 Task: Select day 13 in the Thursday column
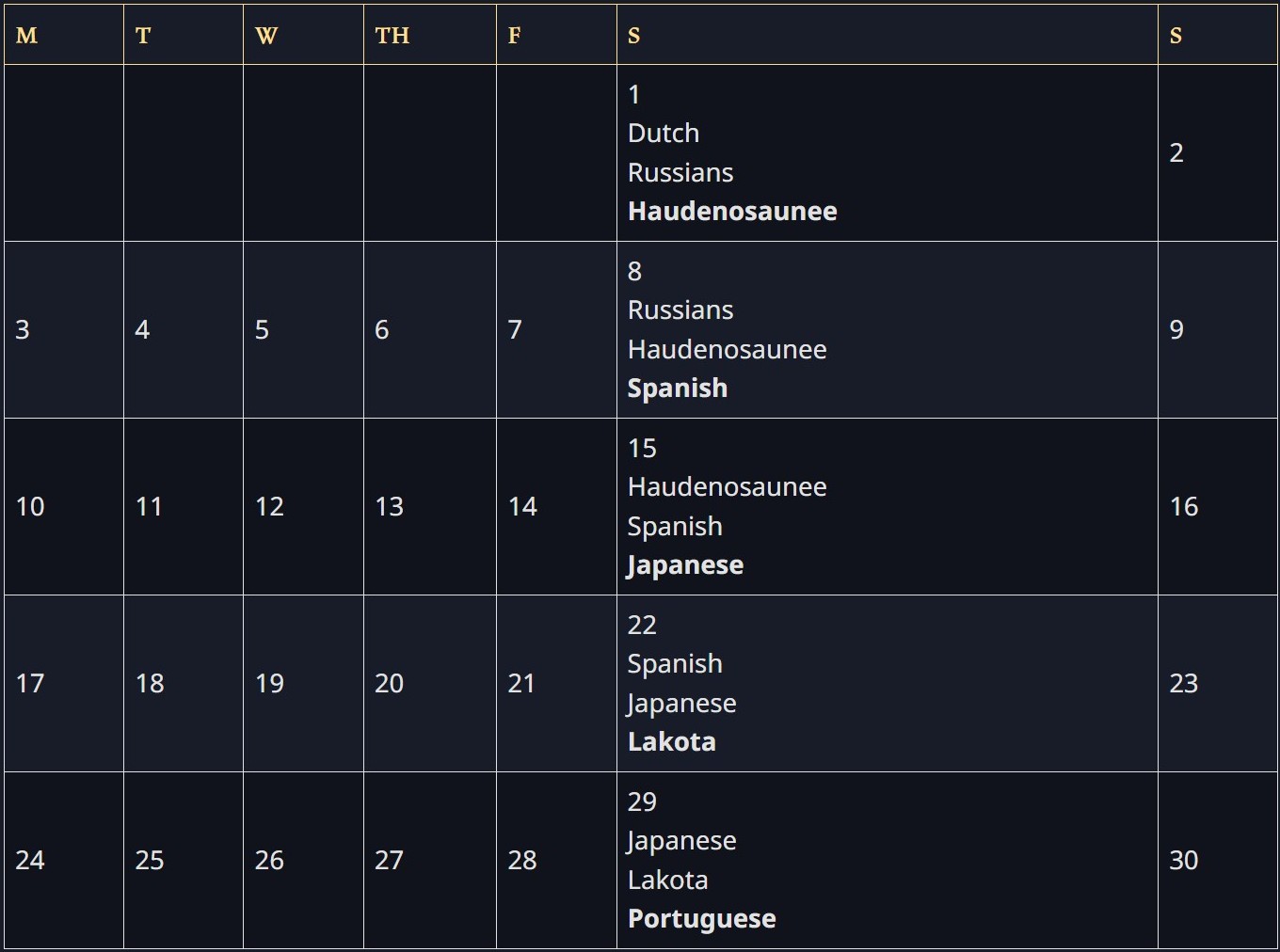[390, 507]
